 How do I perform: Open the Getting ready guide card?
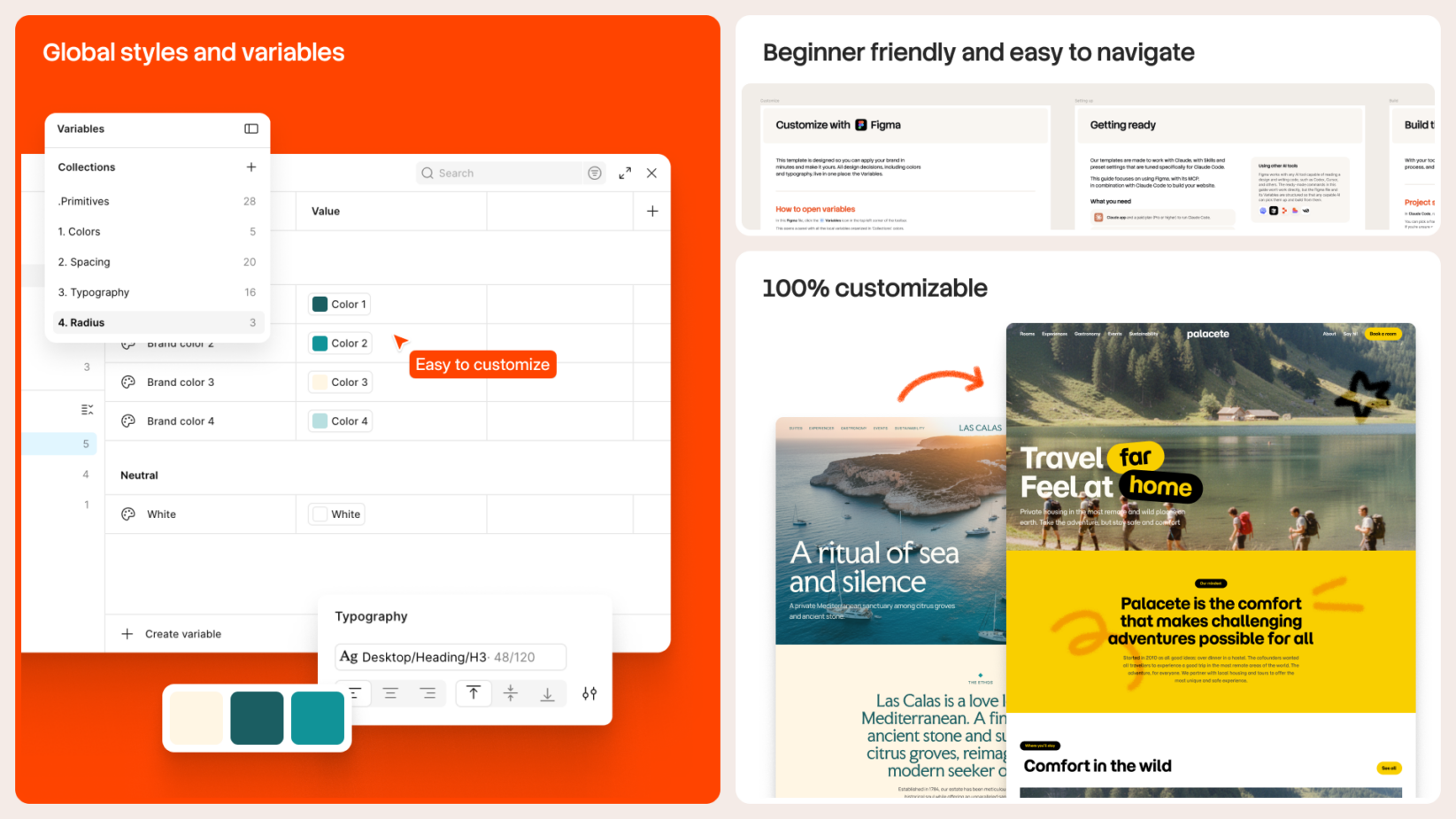[x=1220, y=167]
